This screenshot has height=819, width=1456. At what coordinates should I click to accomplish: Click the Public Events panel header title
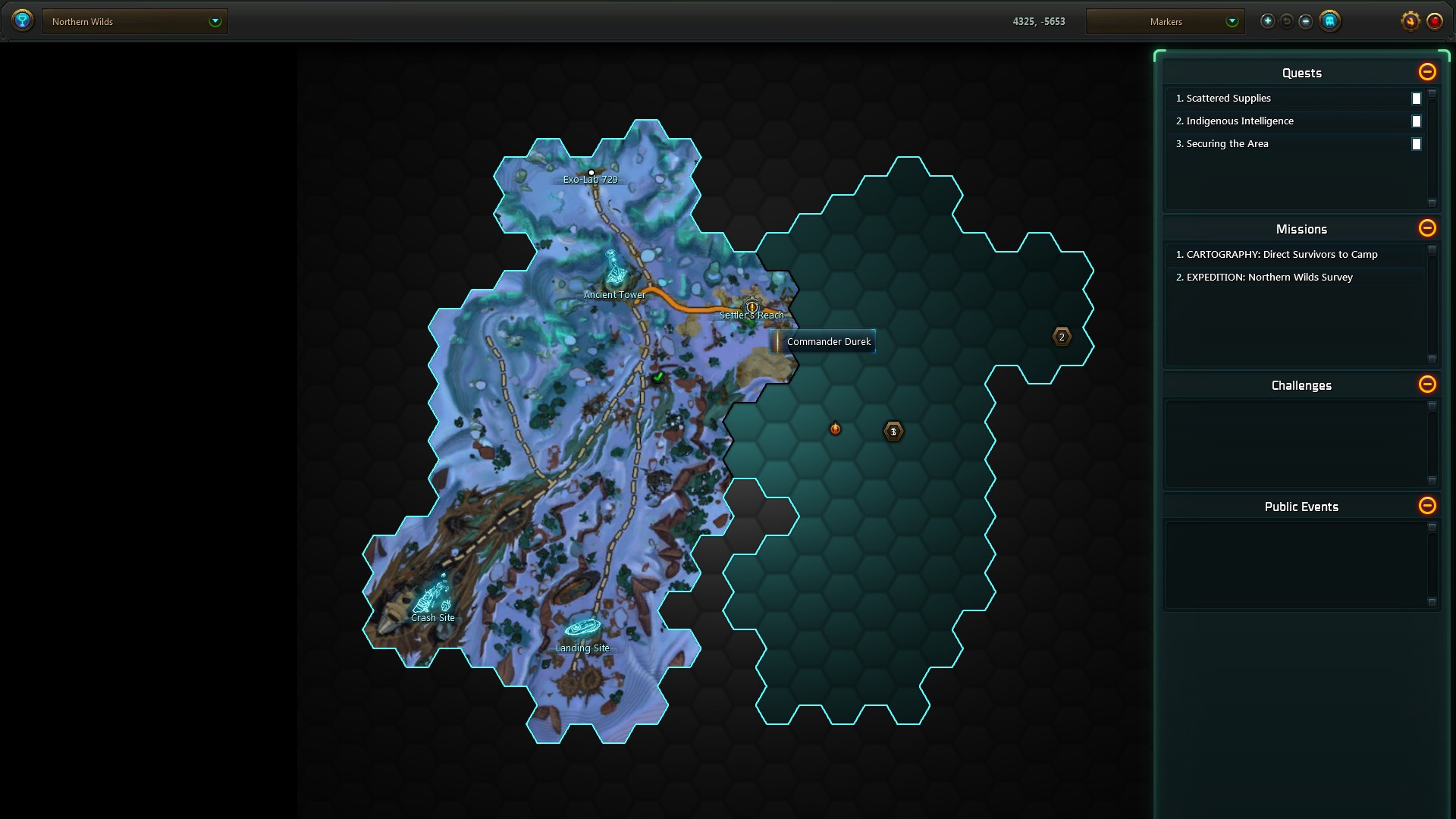coord(1301,507)
